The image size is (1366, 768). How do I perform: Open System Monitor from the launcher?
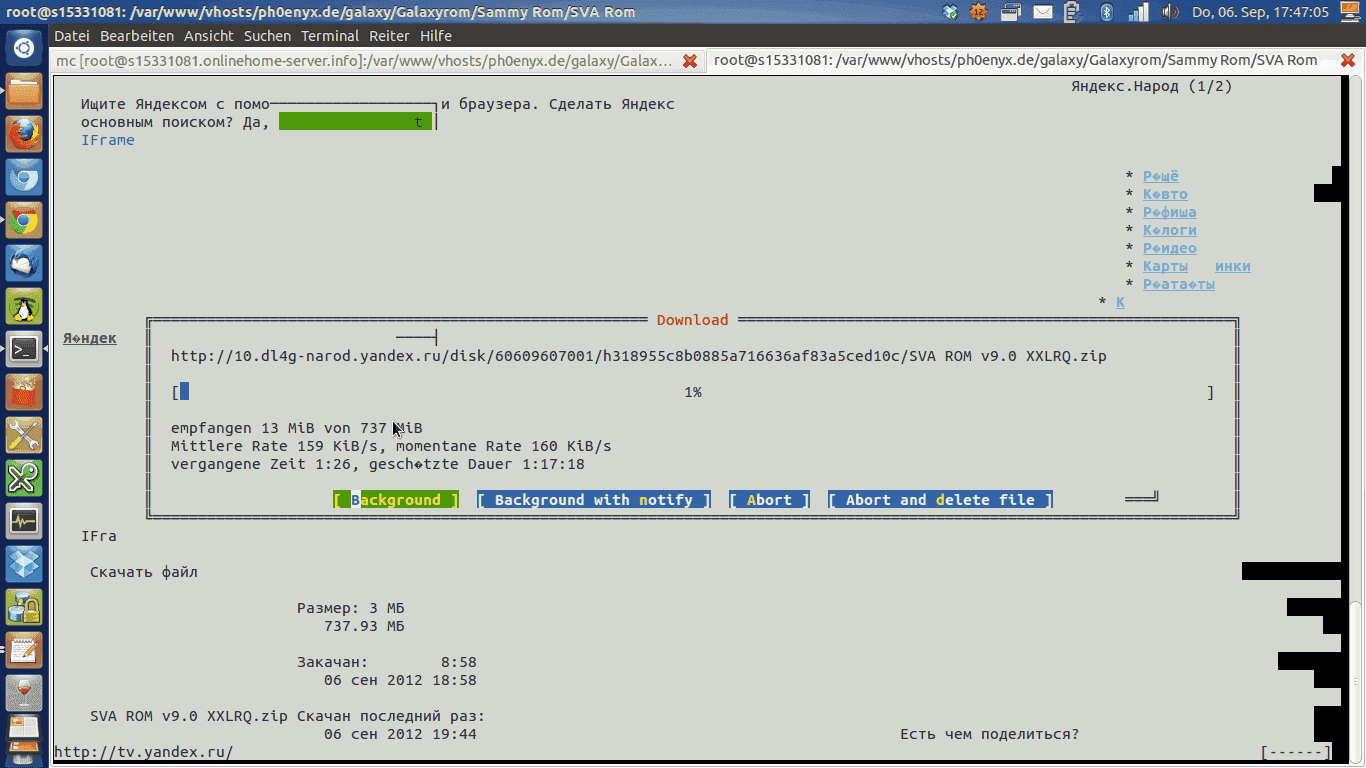coord(24,521)
